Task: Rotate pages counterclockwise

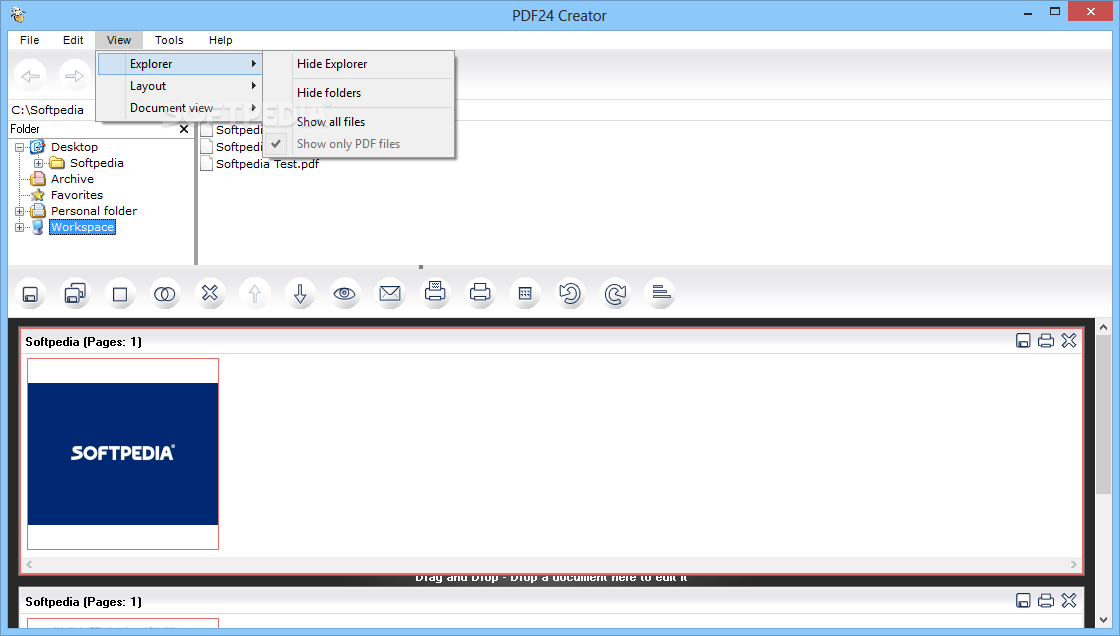Action: (x=570, y=294)
